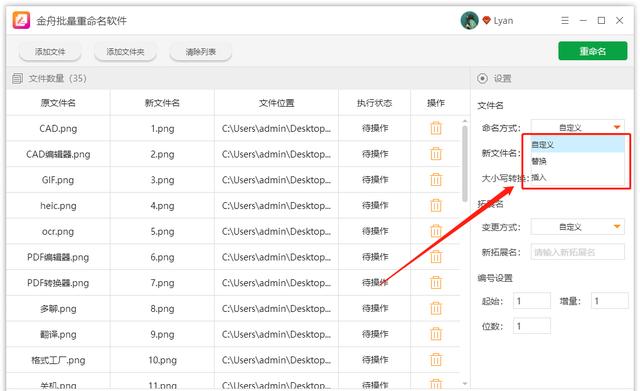
Task: Click the 增量 number field
Action: (x=609, y=301)
